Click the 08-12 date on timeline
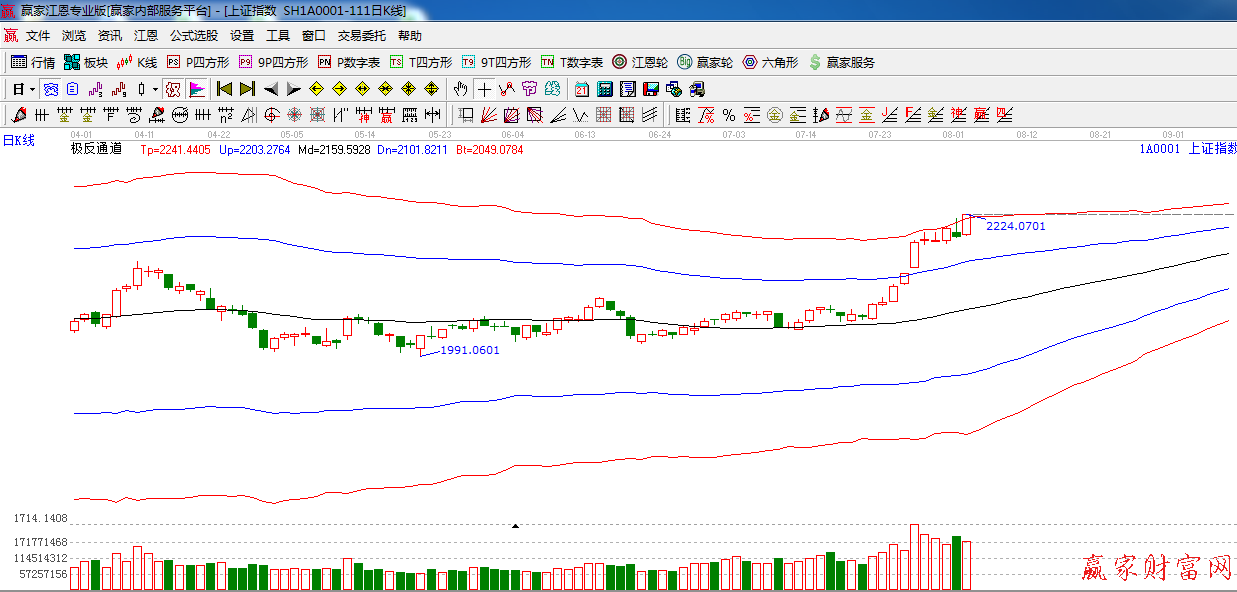1237x592 pixels. pyautogui.click(x=1026, y=133)
